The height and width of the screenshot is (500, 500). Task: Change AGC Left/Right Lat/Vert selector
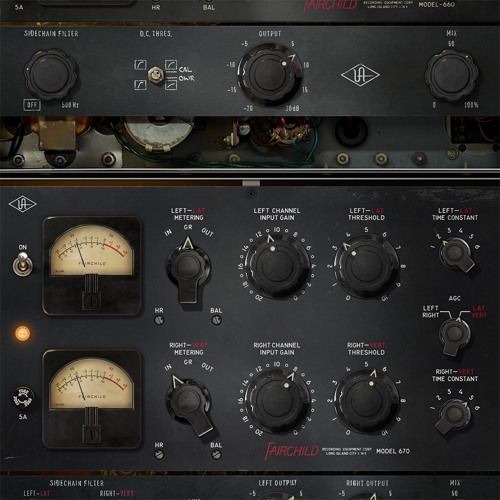coord(454,335)
